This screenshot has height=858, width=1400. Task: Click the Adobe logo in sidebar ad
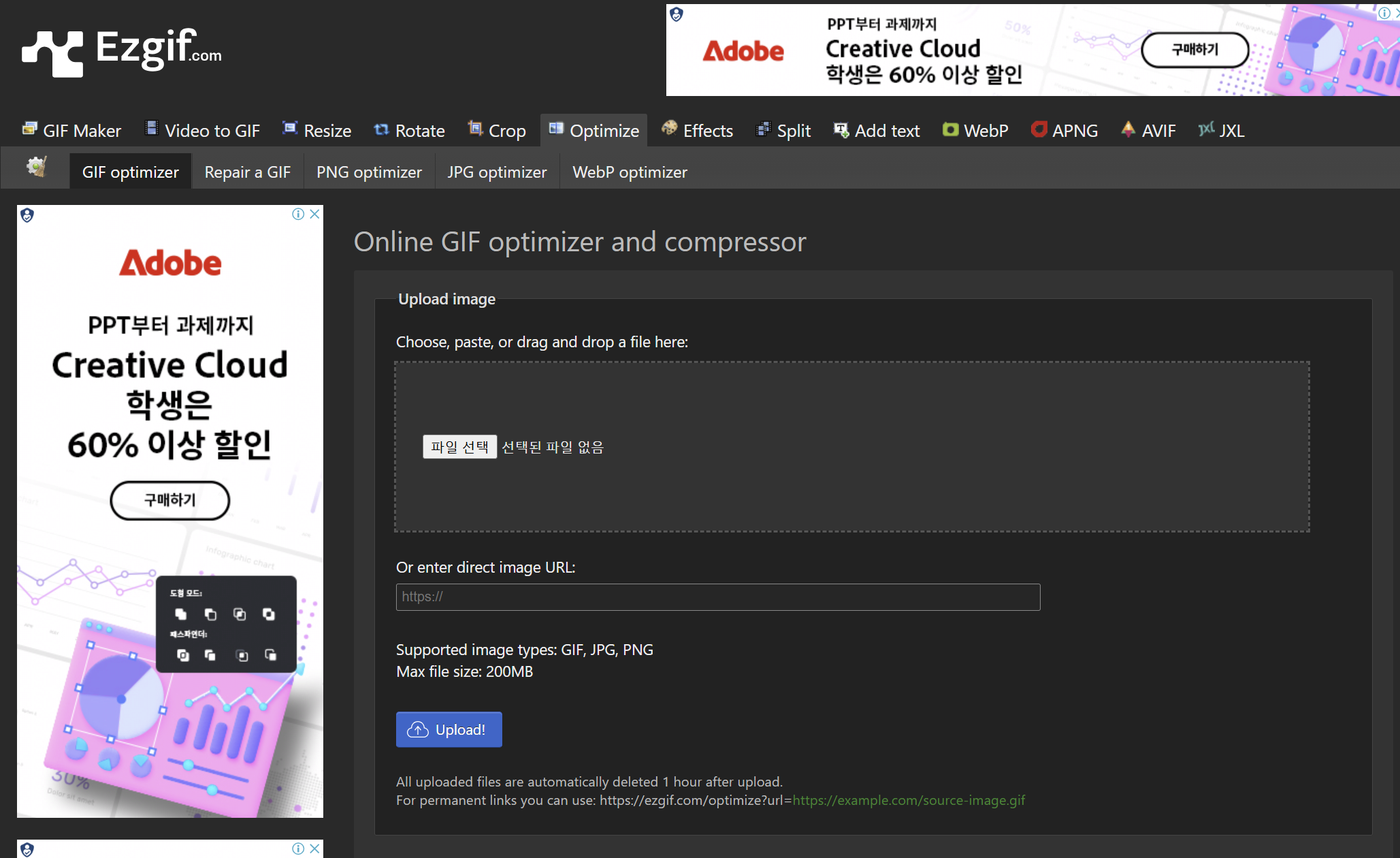pyautogui.click(x=170, y=263)
